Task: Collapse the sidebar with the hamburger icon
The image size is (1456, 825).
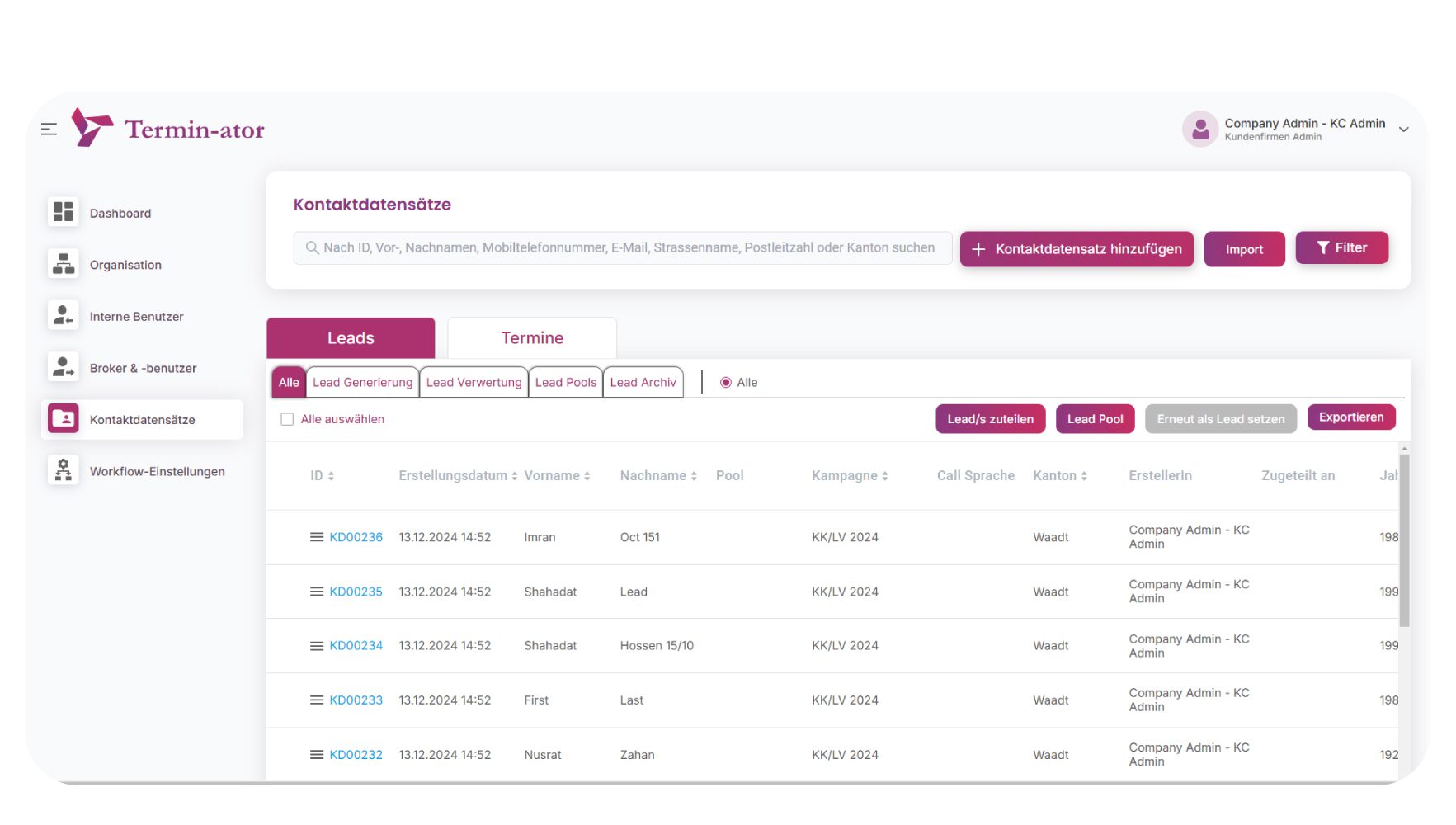Action: tap(49, 130)
